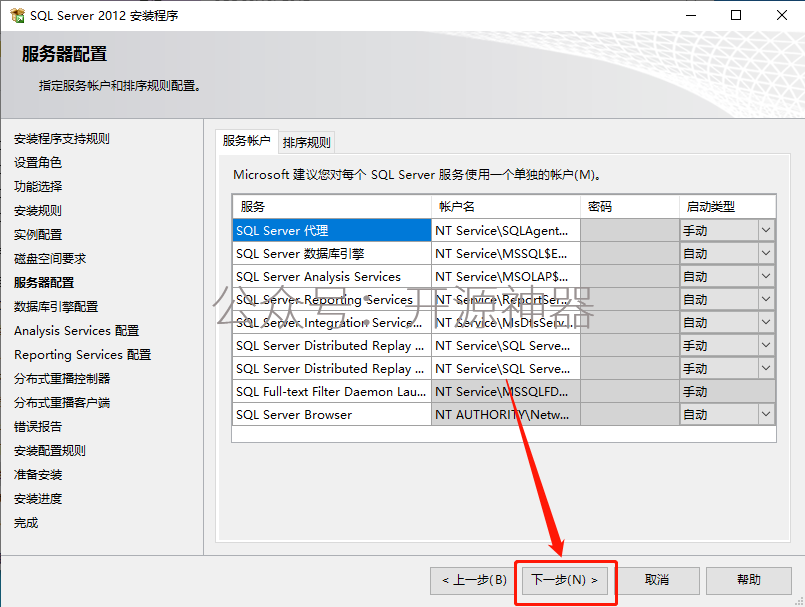Viewport: 805px width, 607px height.
Task: Click 安装程序支持规则 step in sidebar
Action: click(x=62, y=139)
